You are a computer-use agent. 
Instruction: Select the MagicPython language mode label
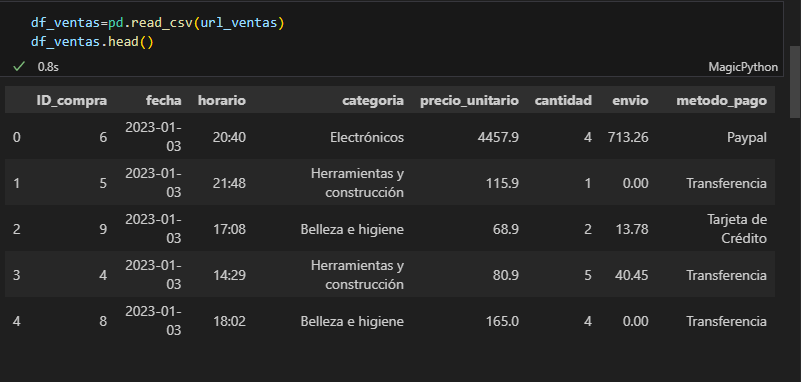coord(743,67)
